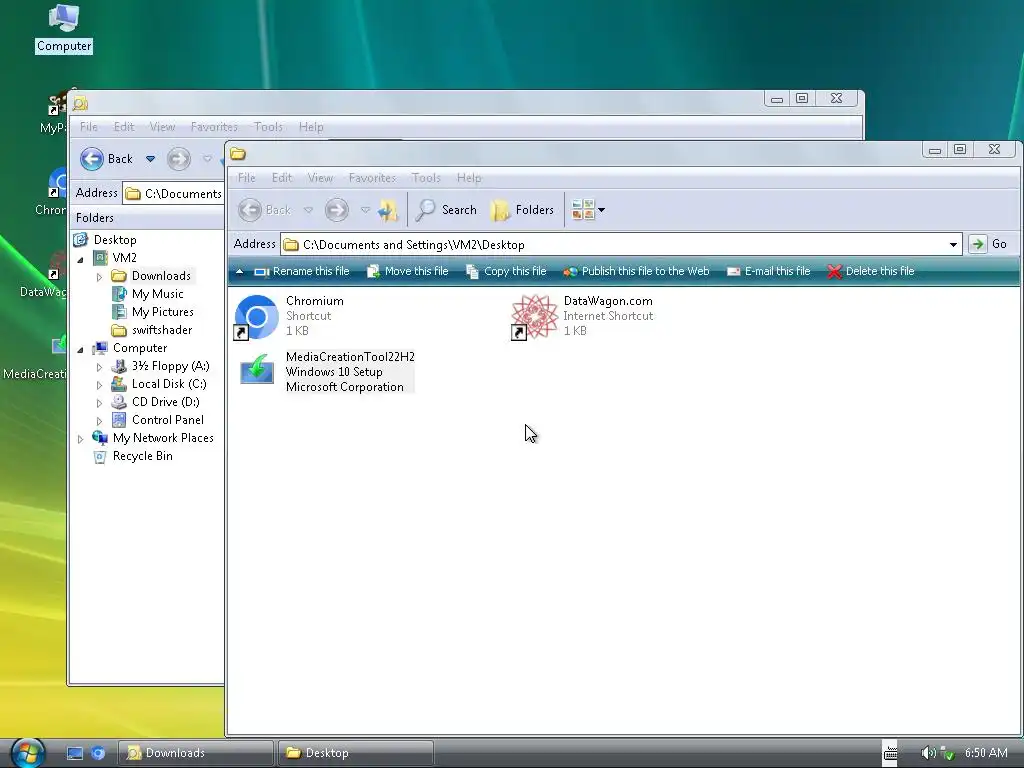The image size is (1024, 768).
Task: Select Downloads folder in tree
Action: (x=161, y=276)
